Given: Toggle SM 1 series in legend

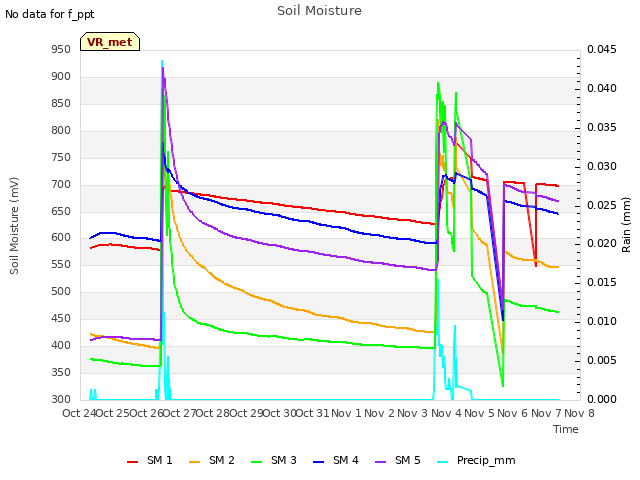Looking at the screenshot, I should pyautogui.click(x=150, y=460).
